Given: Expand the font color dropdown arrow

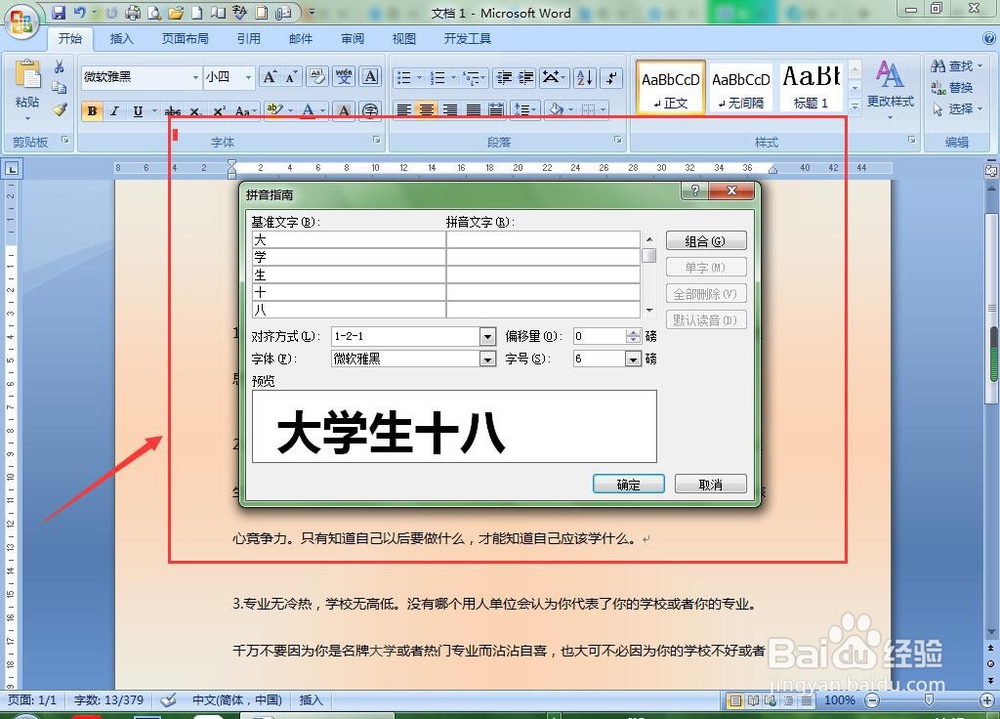Looking at the screenshot, I should tap(323, 111).
